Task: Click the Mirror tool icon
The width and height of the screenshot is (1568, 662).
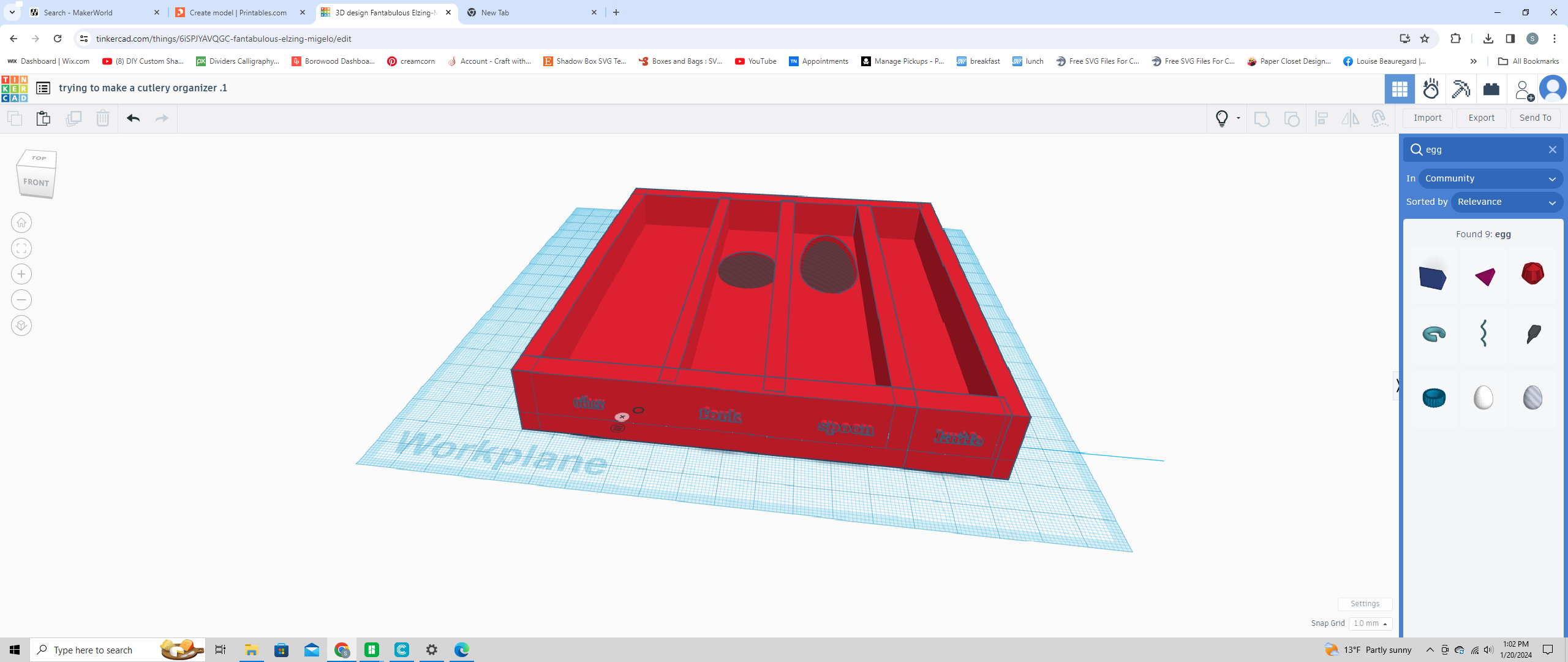Action: (1351, 118)
